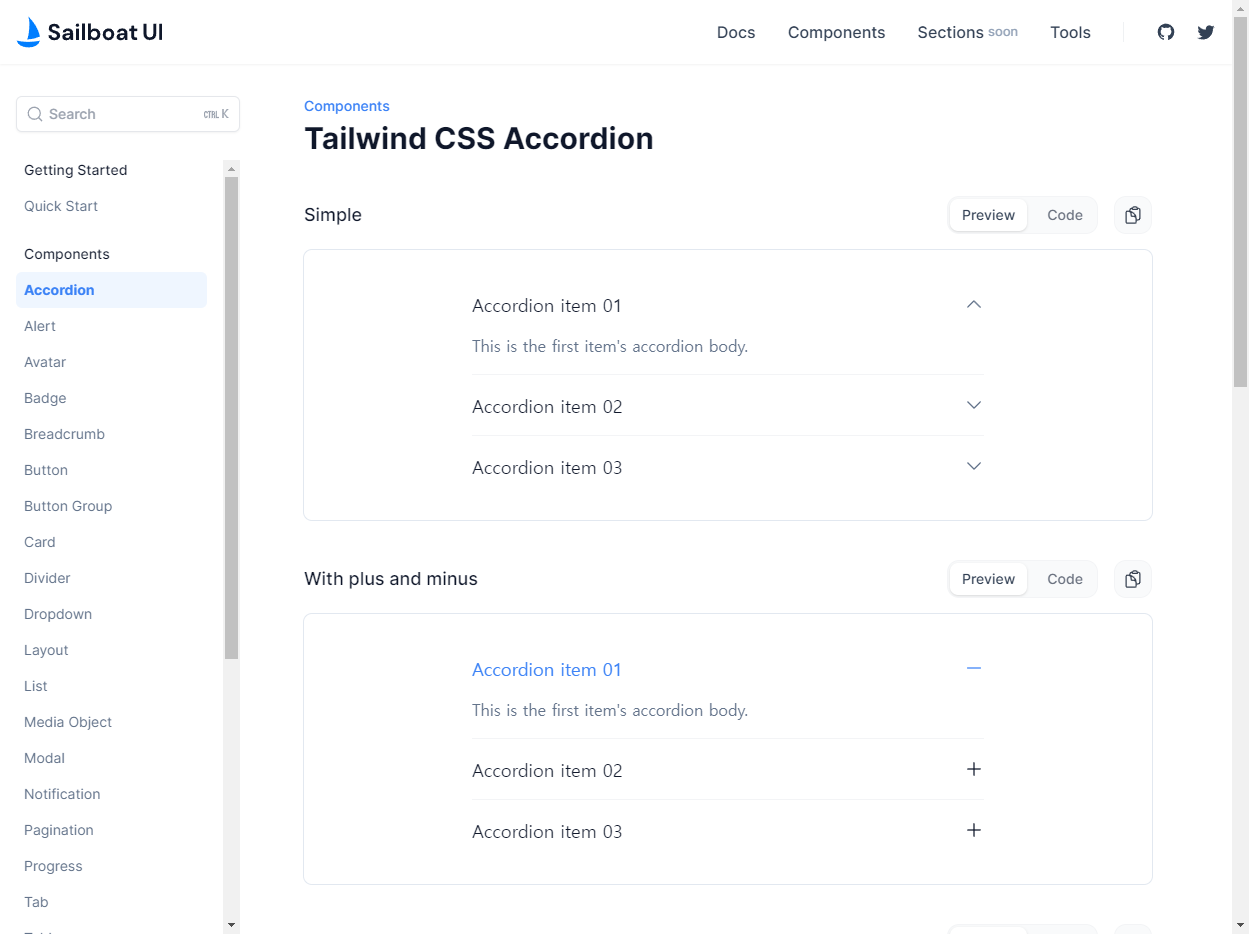Go to the Button Group sidebar link
The height and width of the screenshot is (934, 1249).
tap(68, 506)
